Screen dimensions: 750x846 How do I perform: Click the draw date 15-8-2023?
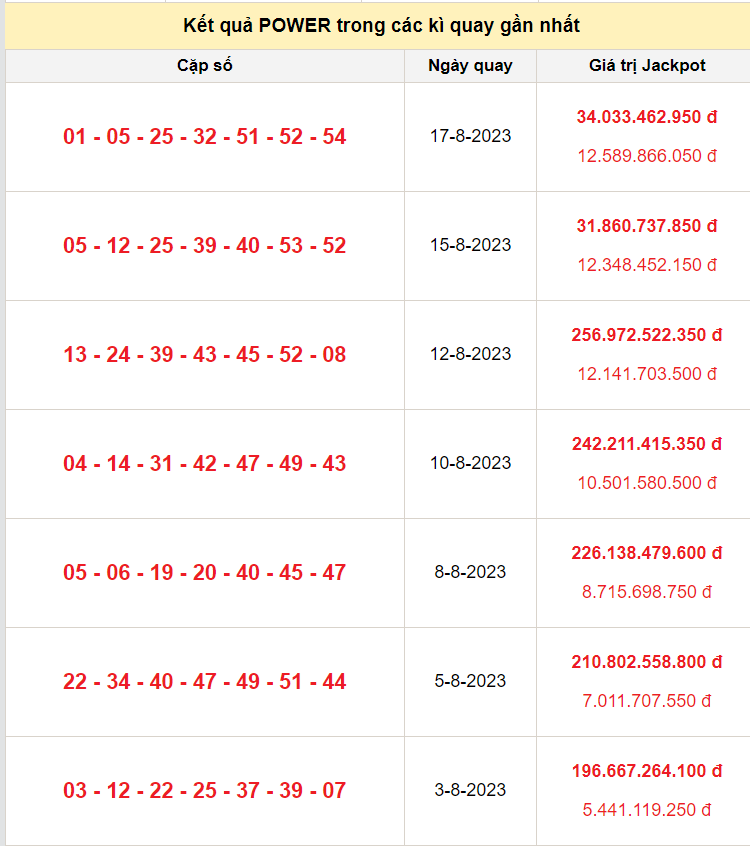(x=470, y=245)
